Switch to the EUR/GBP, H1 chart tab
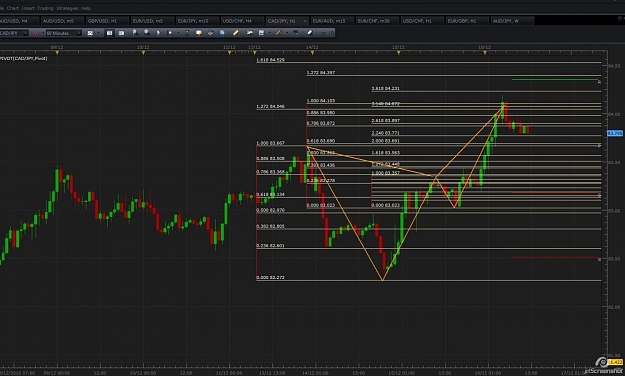Viewport: 625px width, 376px height. click(467, 21)
